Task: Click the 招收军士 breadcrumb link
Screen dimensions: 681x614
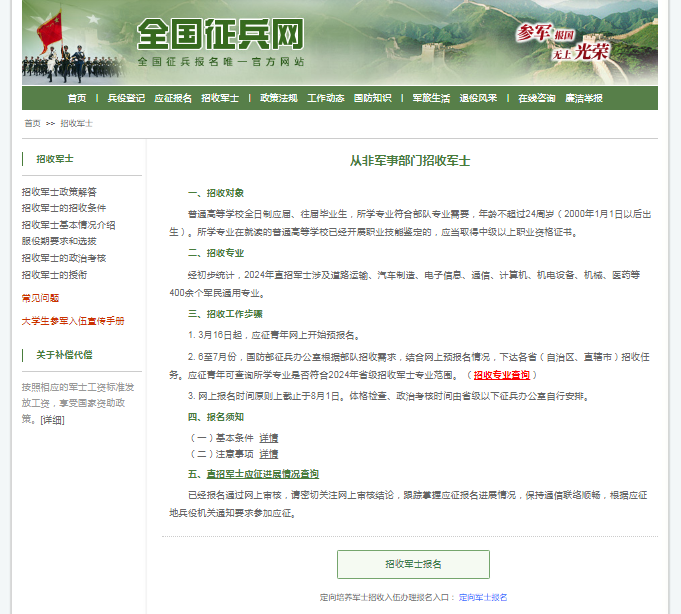Action: [76, 123]
